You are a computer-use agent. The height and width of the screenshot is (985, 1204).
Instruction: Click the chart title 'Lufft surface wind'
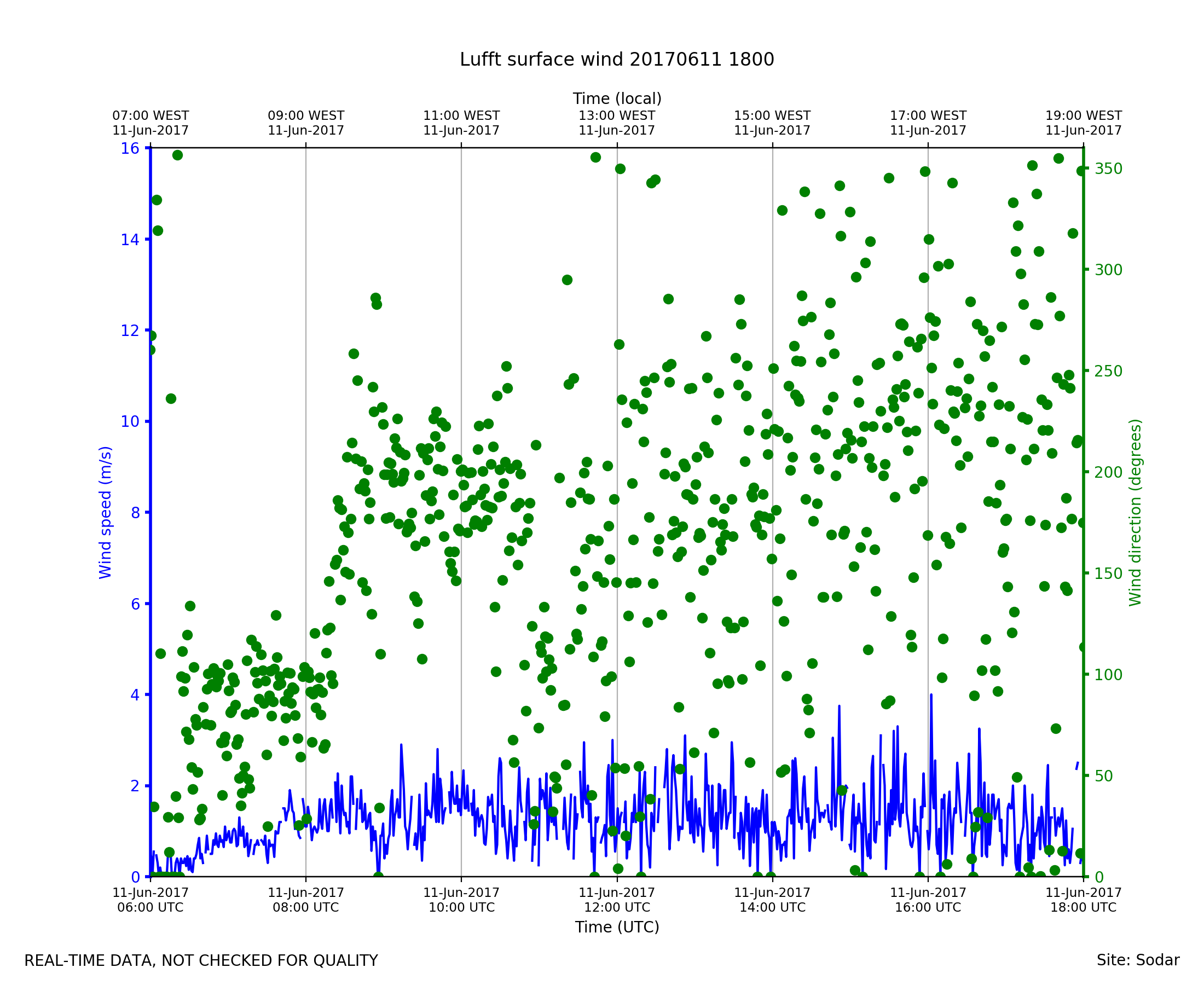click(x=616, y=60)
